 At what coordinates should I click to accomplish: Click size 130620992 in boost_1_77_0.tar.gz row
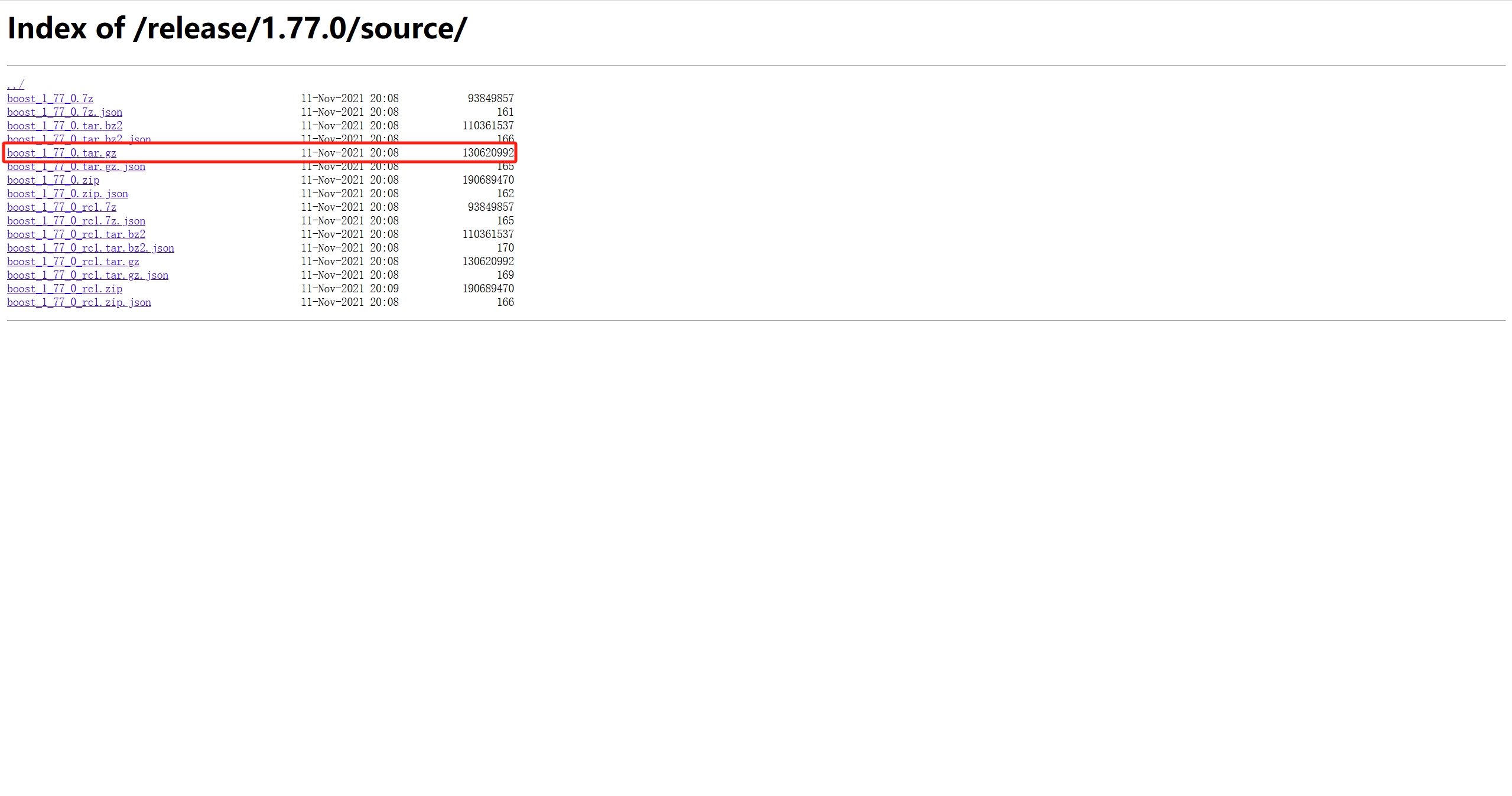click(488, 152)
